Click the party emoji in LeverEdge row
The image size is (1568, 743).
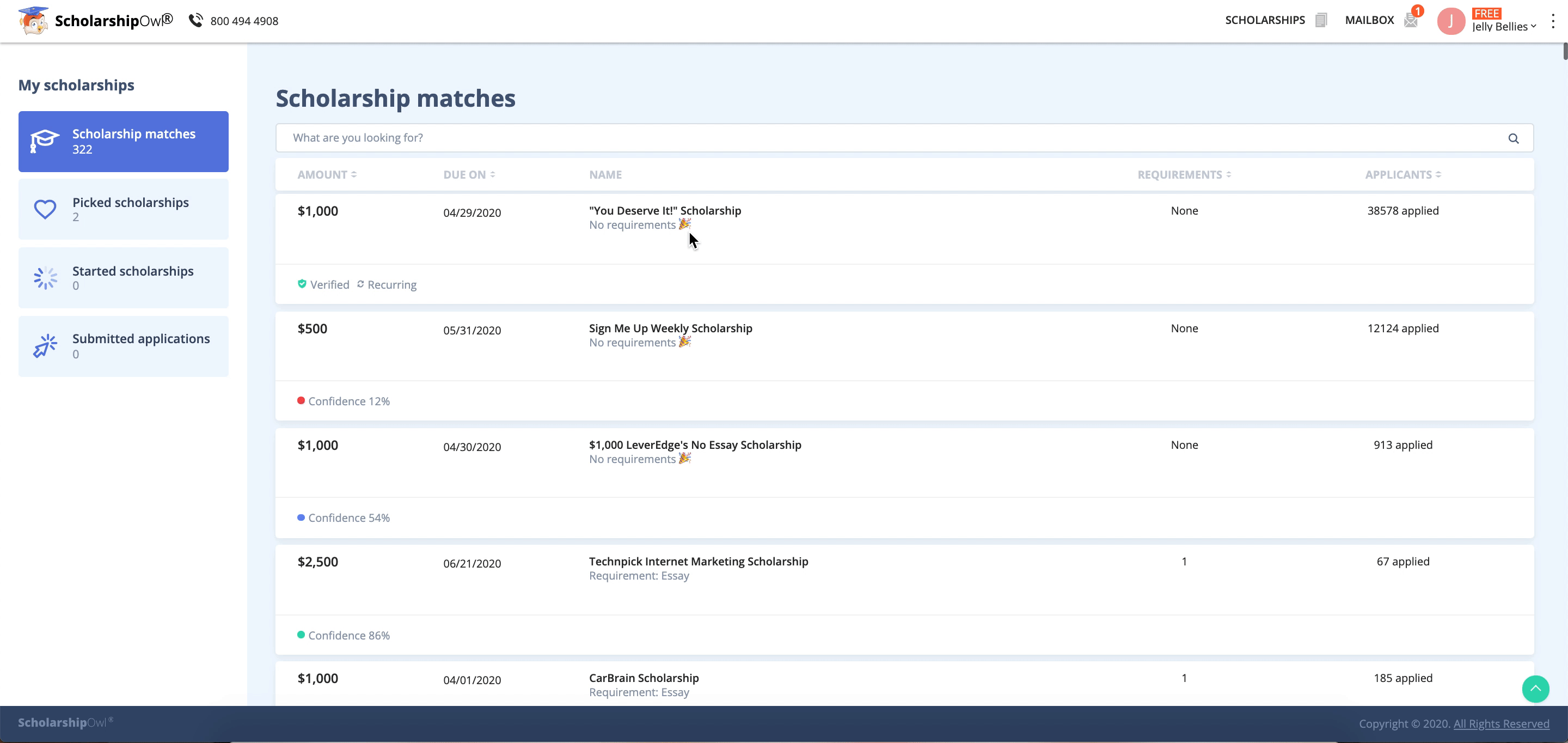[x=685, y=458]
